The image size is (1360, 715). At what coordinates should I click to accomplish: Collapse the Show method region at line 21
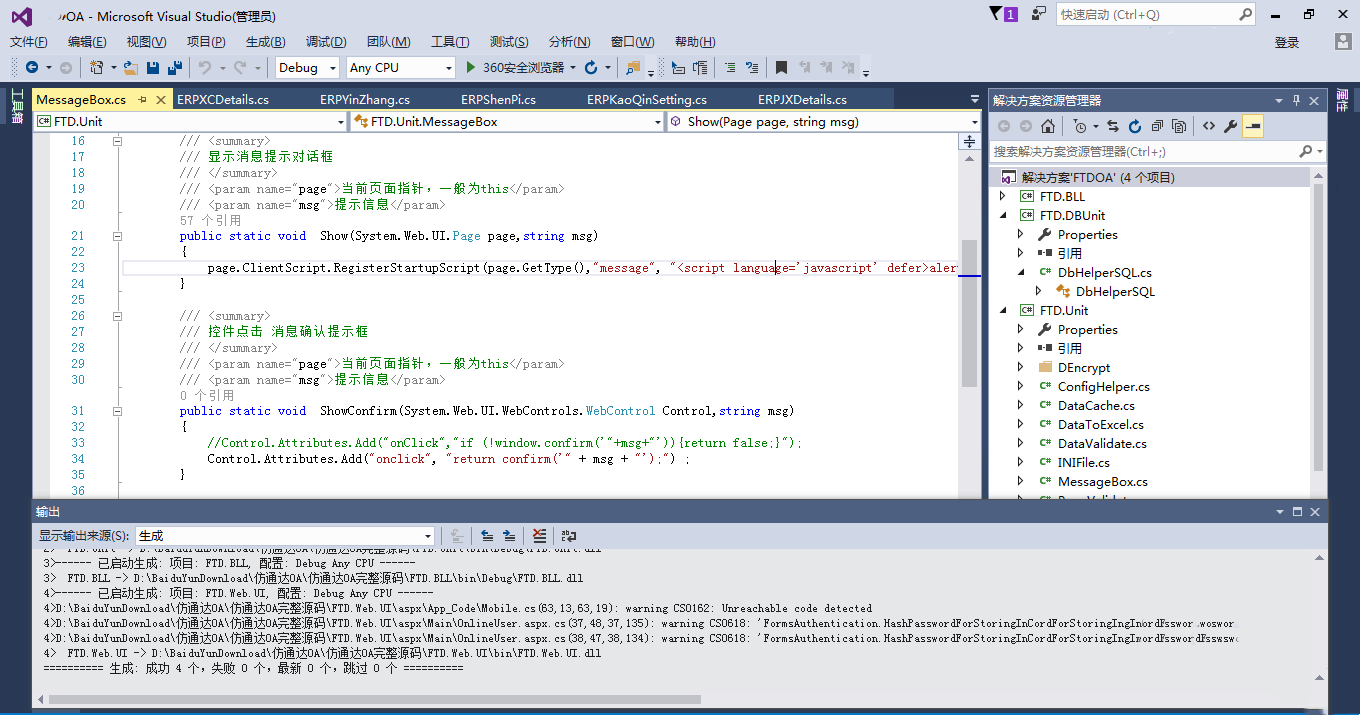[x=118, y=237]
